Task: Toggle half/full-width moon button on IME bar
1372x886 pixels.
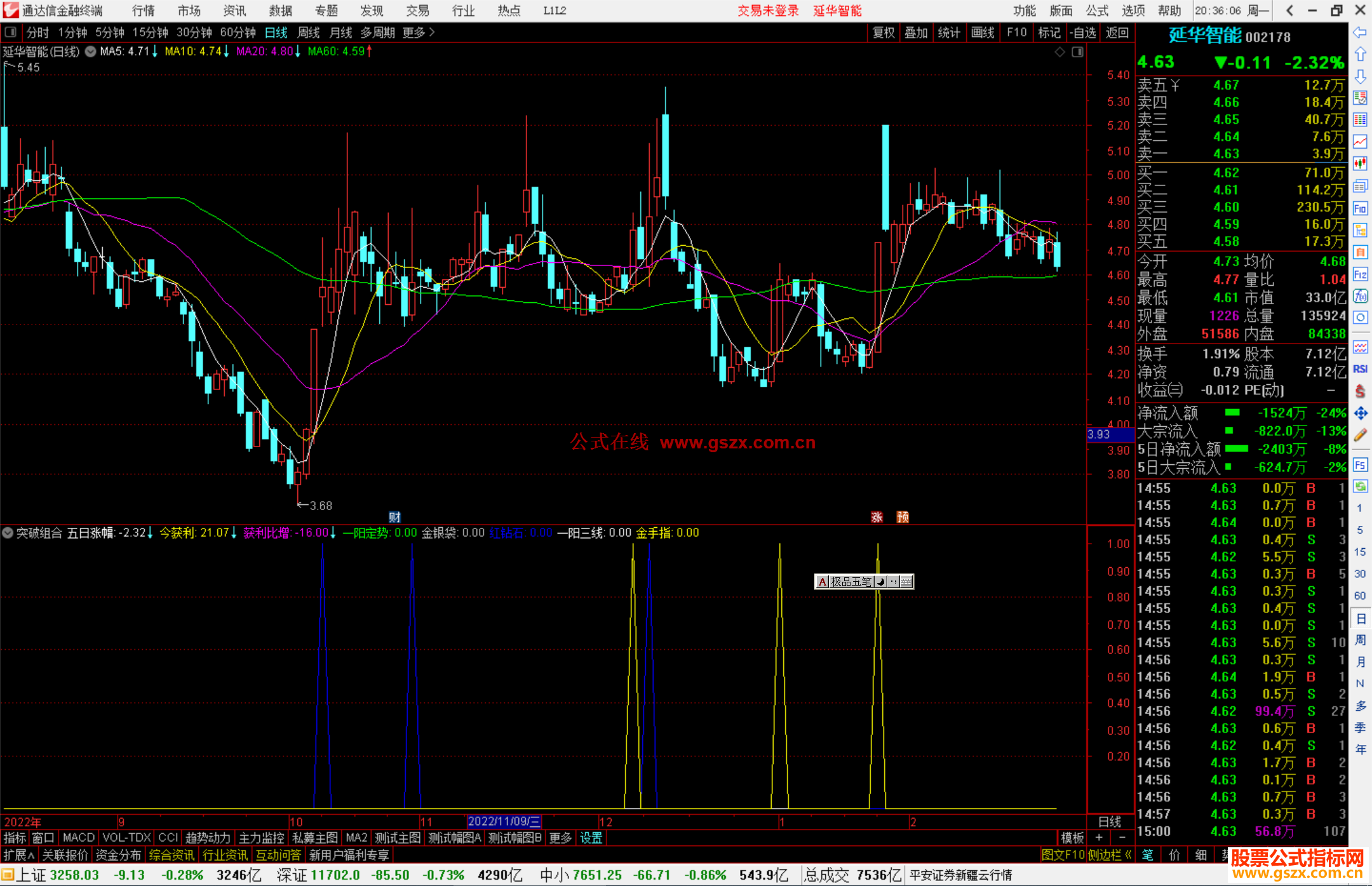Action: (x=881, y=581)
